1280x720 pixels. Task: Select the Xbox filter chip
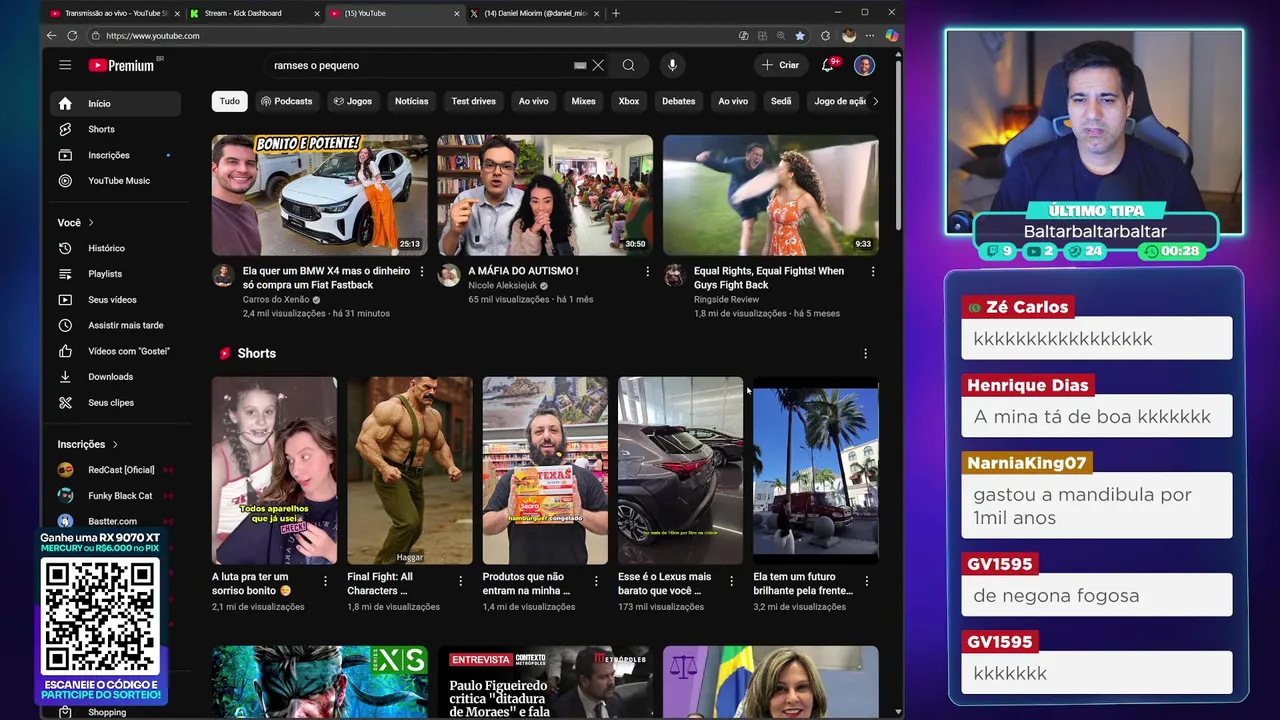click(x=628, y=101)
